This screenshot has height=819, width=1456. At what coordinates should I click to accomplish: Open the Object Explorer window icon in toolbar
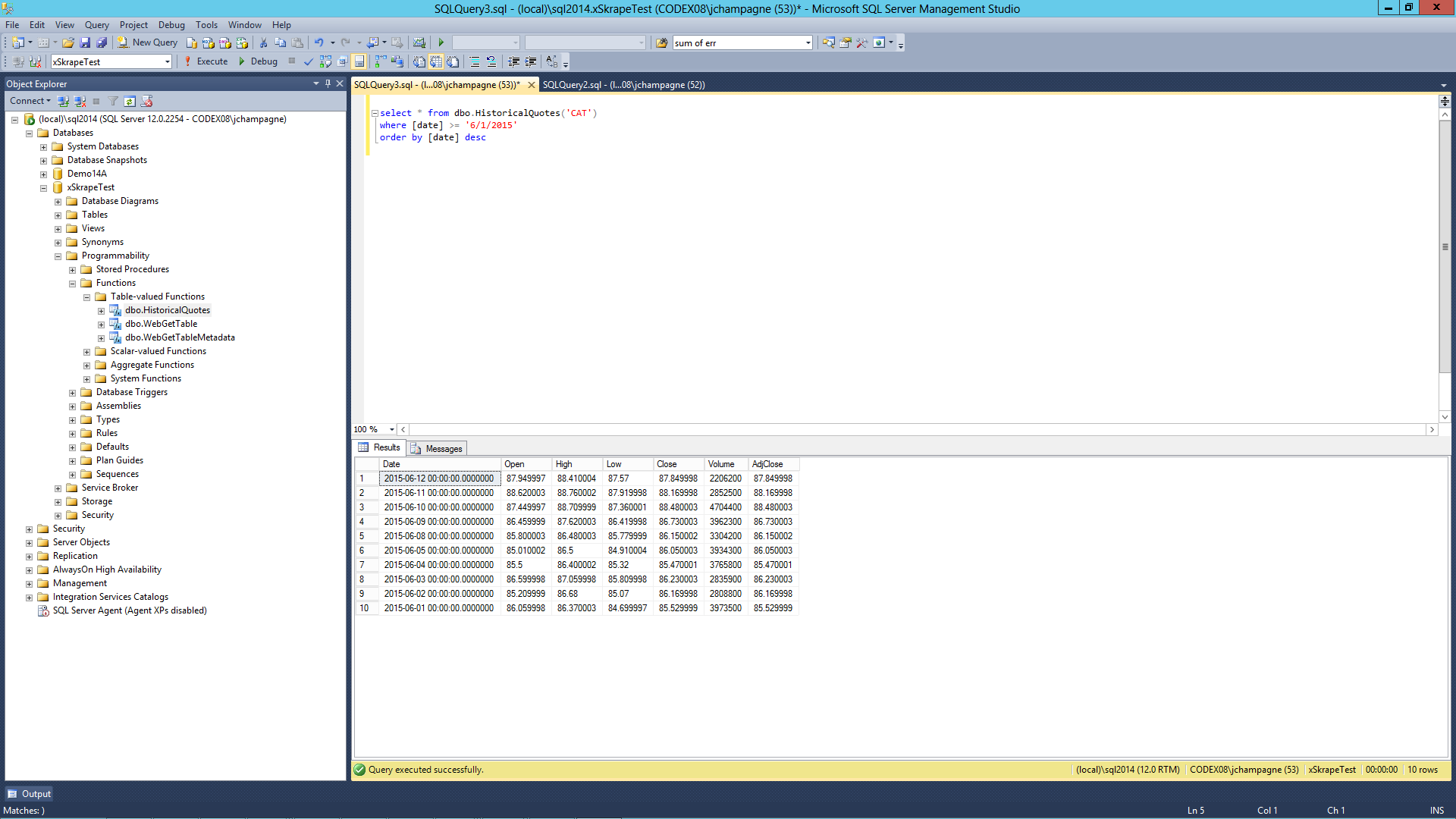click(828, 42)
